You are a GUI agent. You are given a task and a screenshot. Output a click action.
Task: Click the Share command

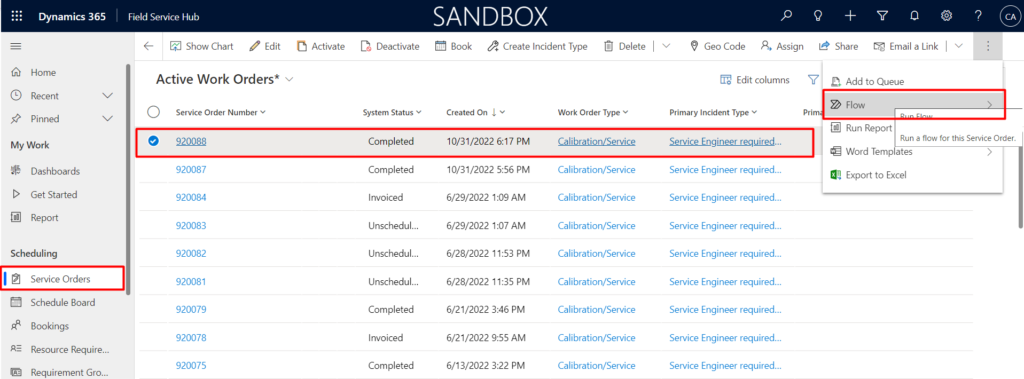coord(839,46)
